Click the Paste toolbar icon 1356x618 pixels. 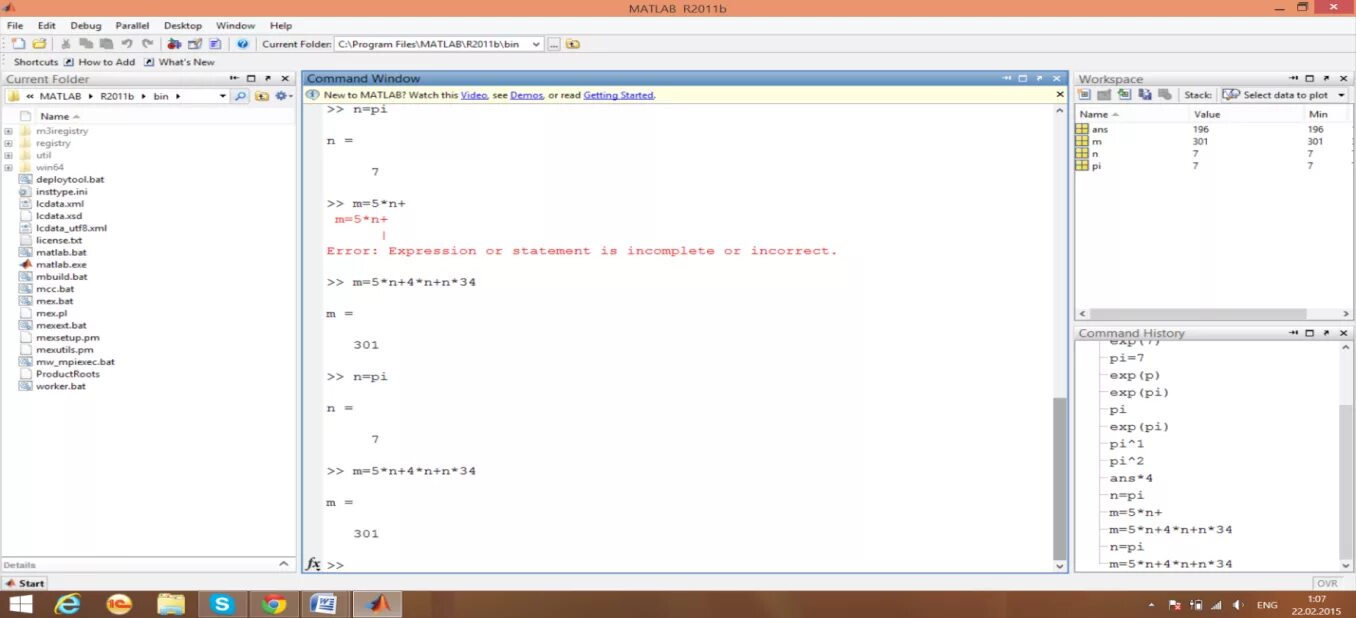pos(106,44)
